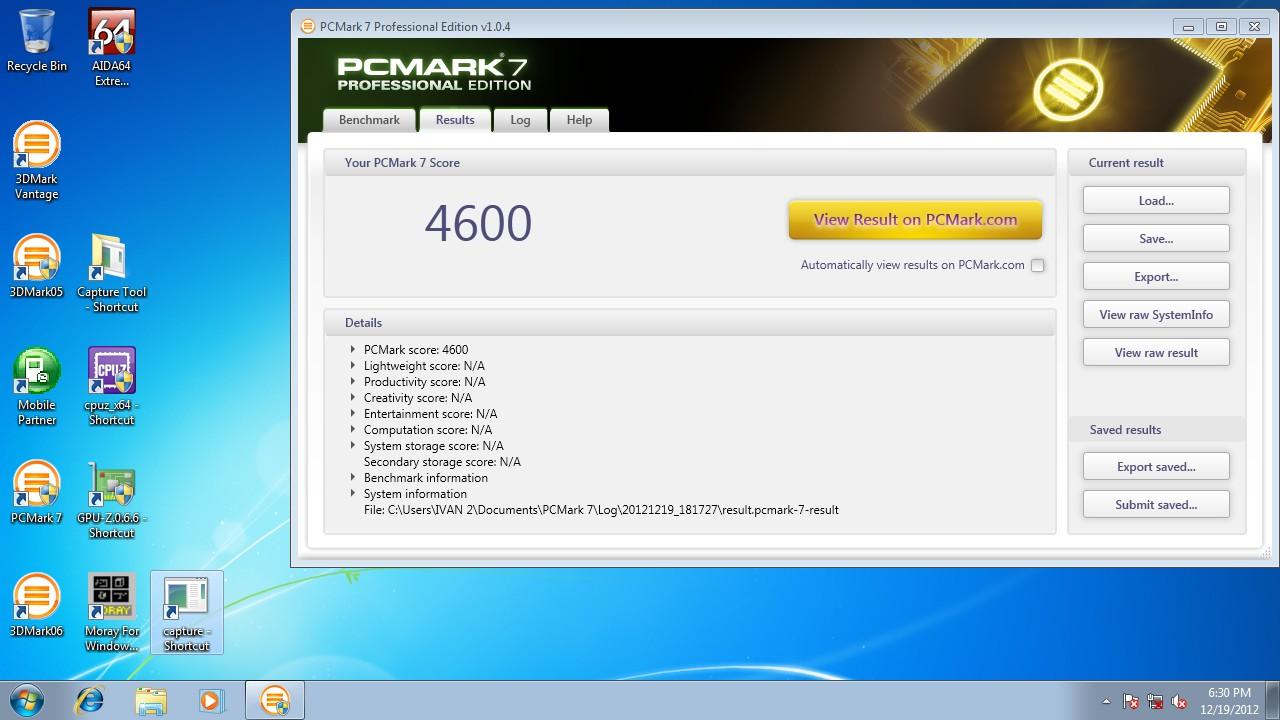Launch the 3DMark06 desktop shortcut

click(37, 605)
